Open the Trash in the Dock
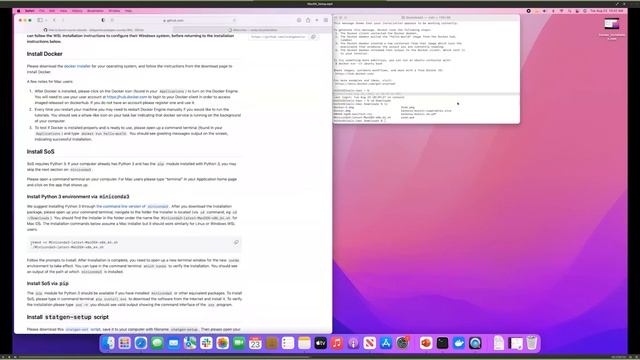 pos(531,343)
